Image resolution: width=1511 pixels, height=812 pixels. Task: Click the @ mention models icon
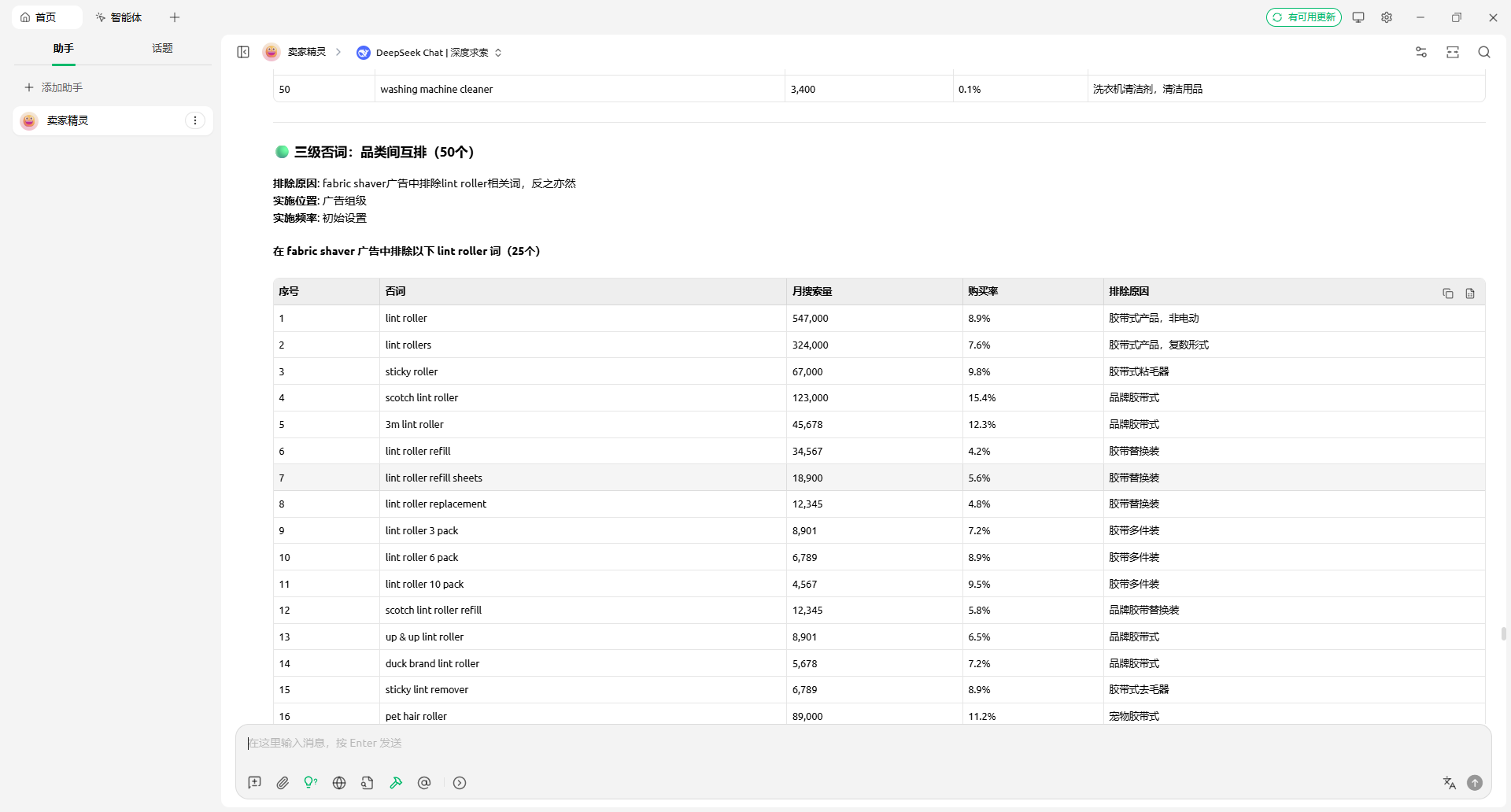point(424,783)
